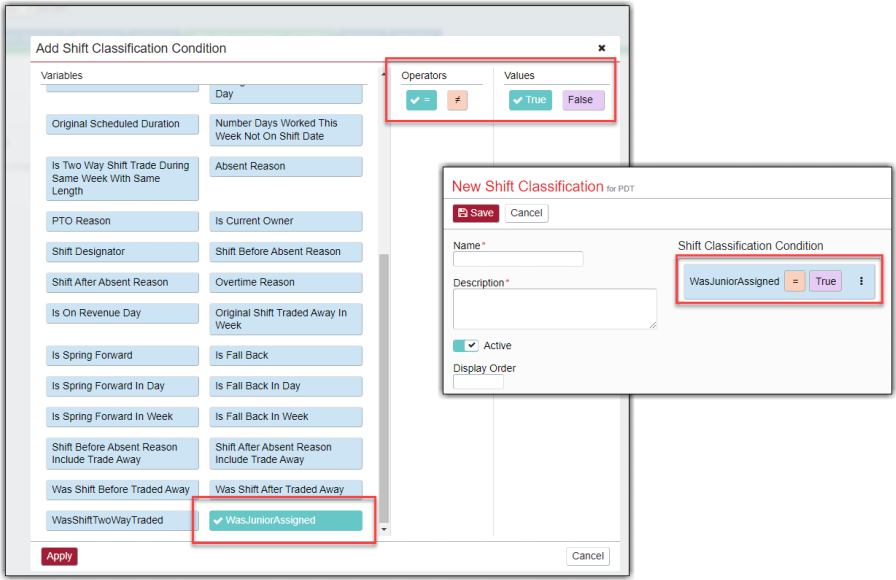Choose the True value

click(x=530, y=100)
